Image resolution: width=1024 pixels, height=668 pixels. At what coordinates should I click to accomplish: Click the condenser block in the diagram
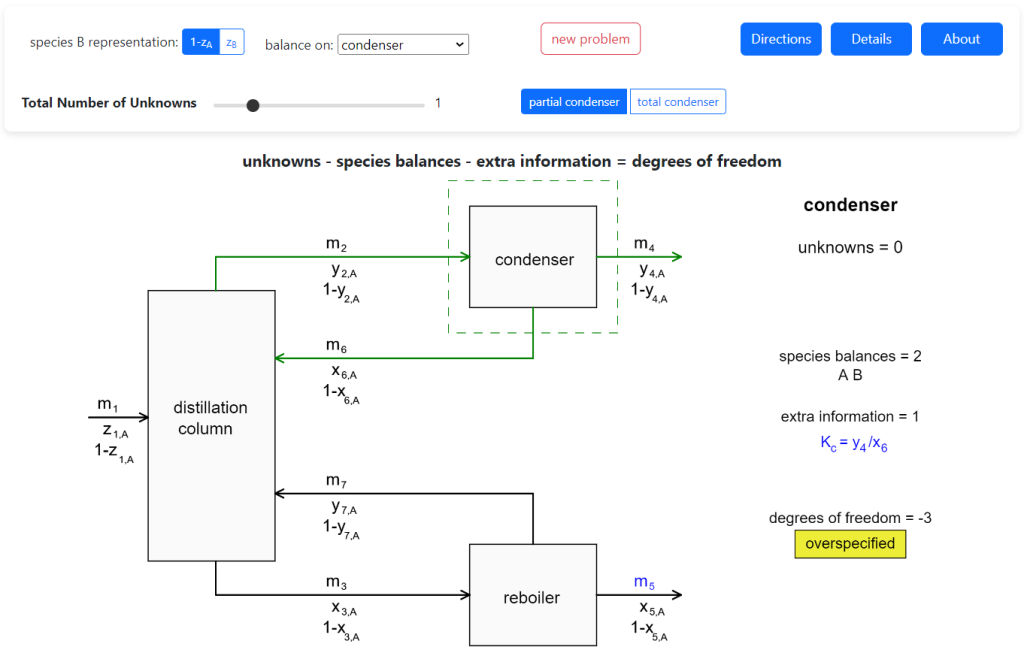pos(533,257)
